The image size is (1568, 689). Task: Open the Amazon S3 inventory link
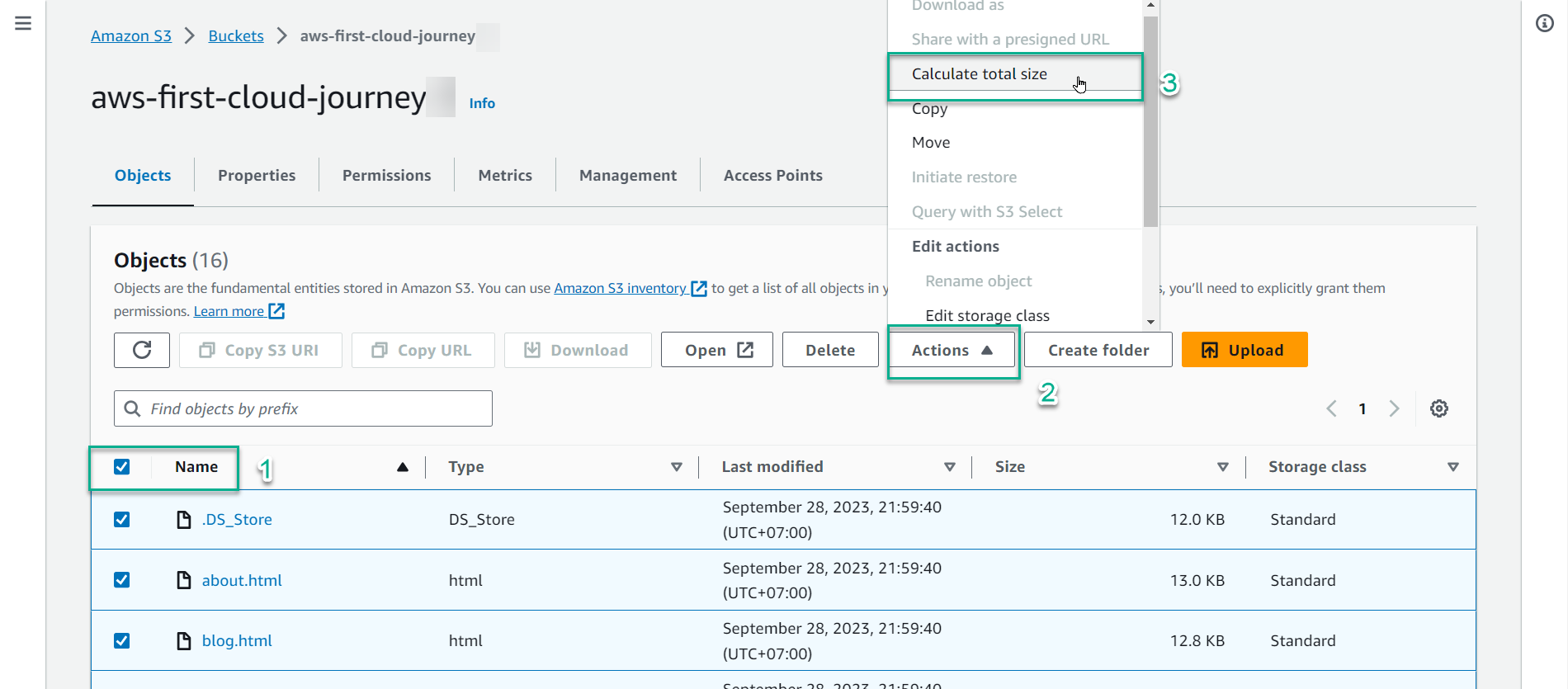click(x=620, y=288)
